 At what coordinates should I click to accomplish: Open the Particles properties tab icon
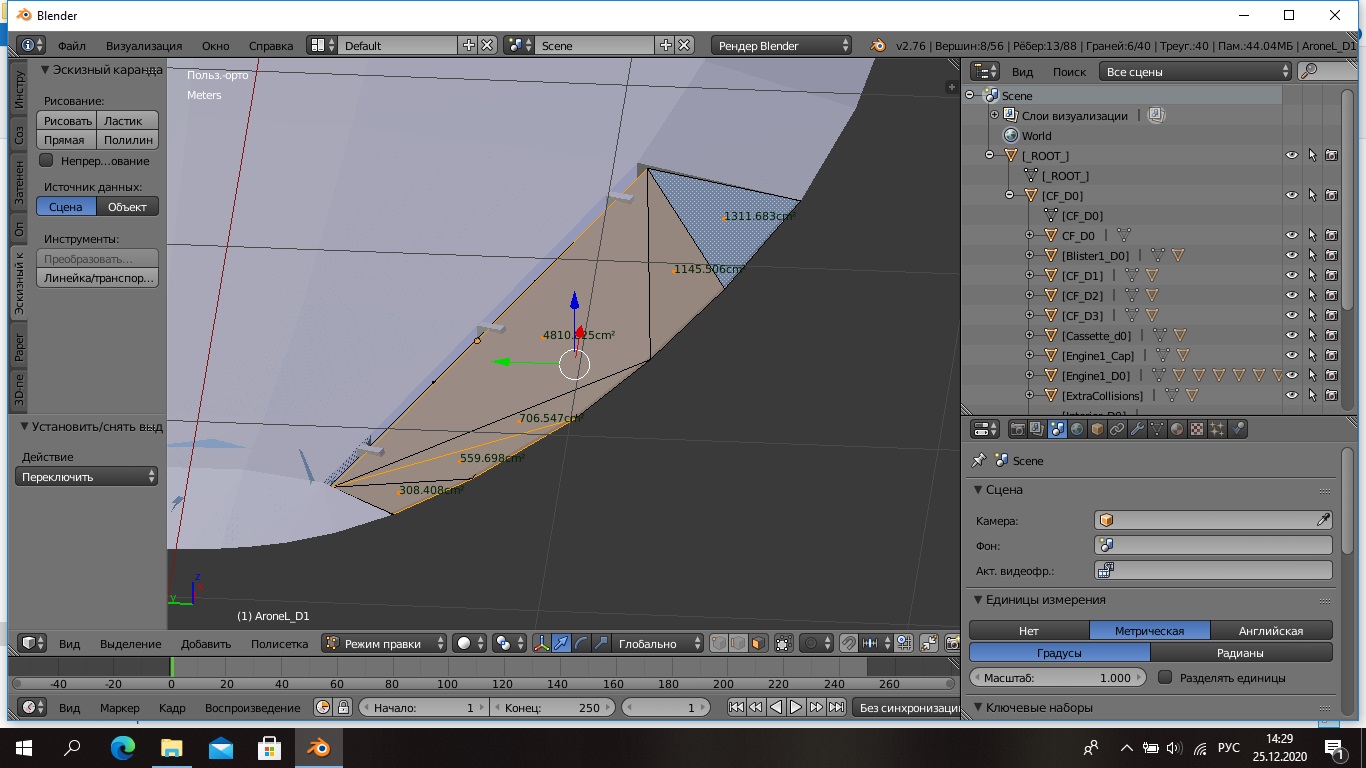point(1217,429)
